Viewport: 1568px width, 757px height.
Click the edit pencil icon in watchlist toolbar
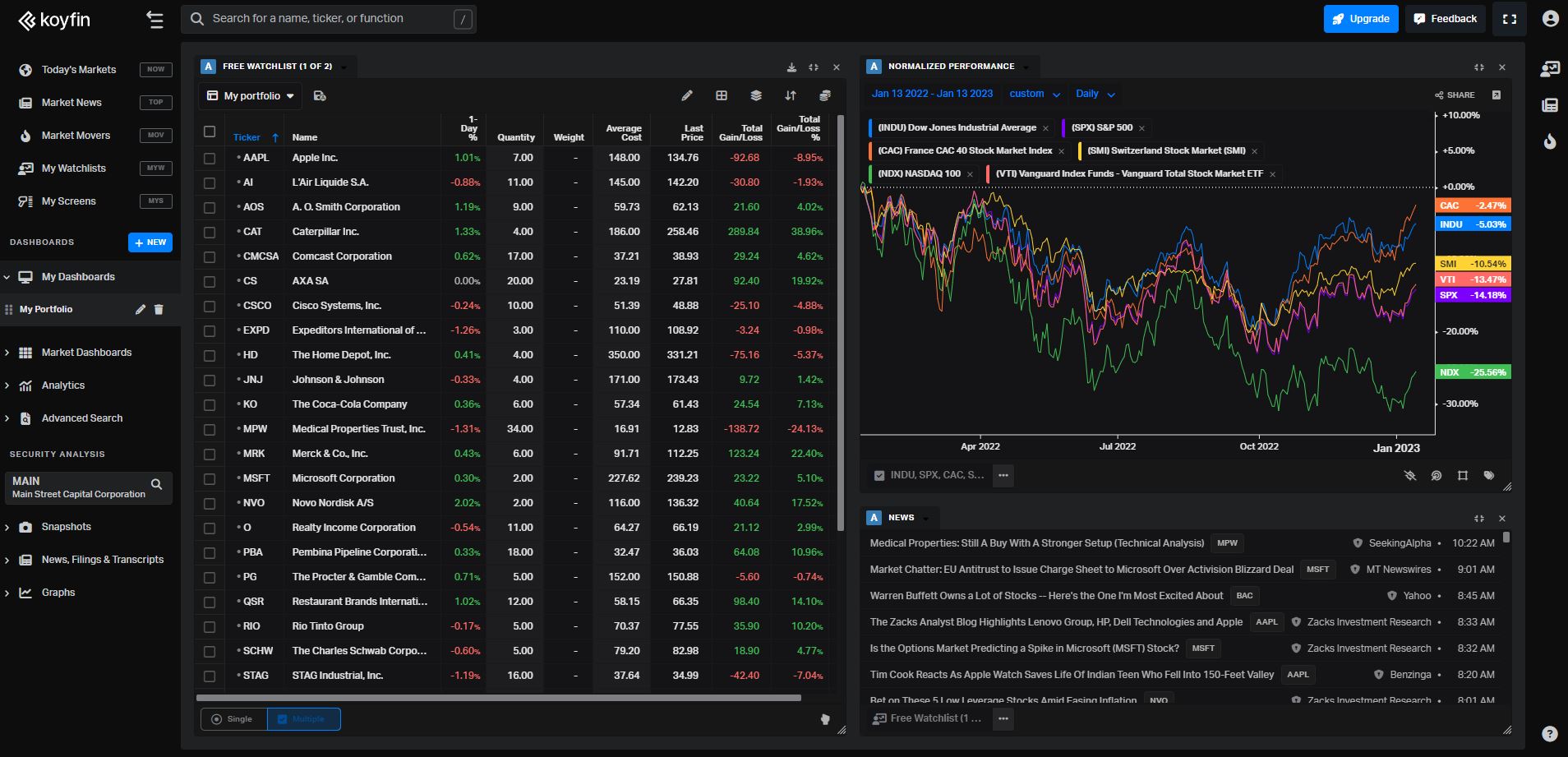coord(687,95)
